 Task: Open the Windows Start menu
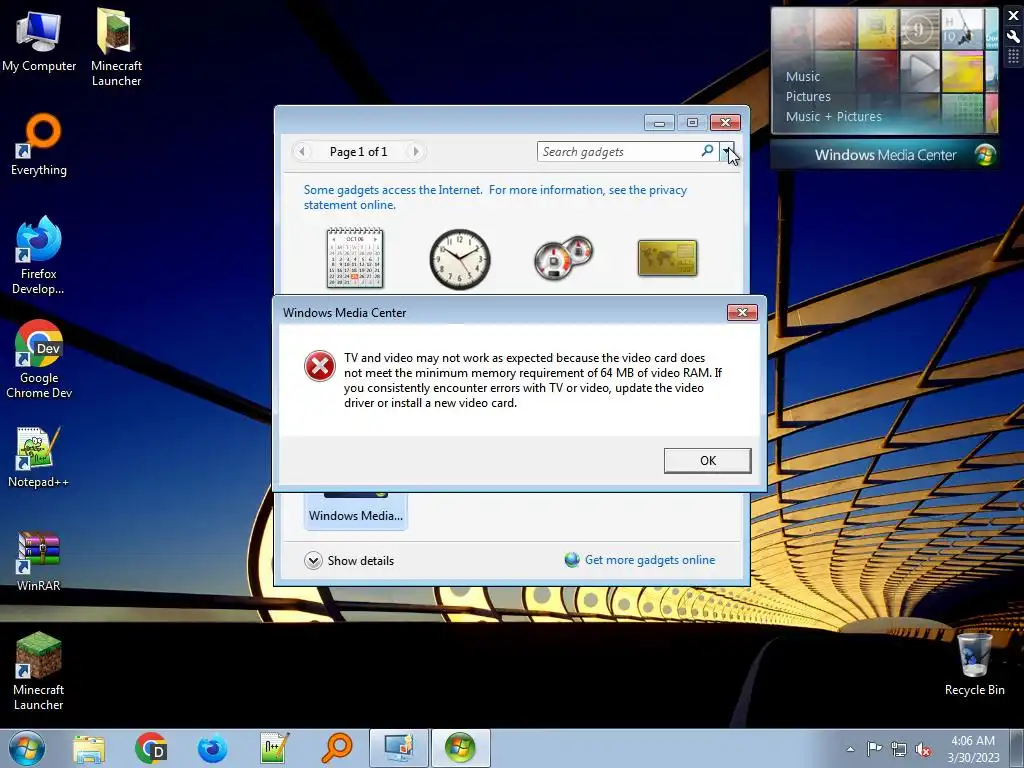point(26,748)
